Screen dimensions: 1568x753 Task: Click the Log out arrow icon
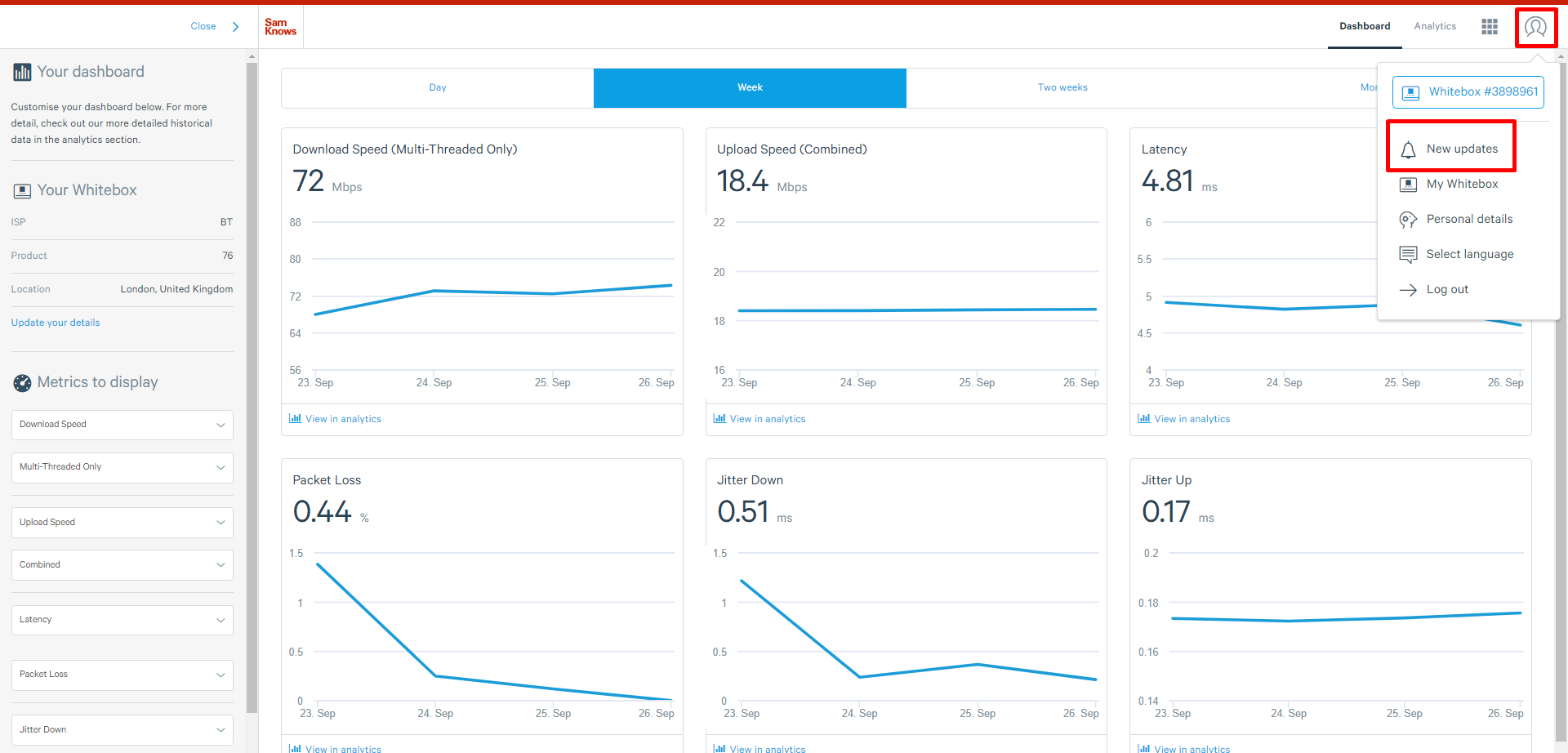click(x=1408, y=290)
